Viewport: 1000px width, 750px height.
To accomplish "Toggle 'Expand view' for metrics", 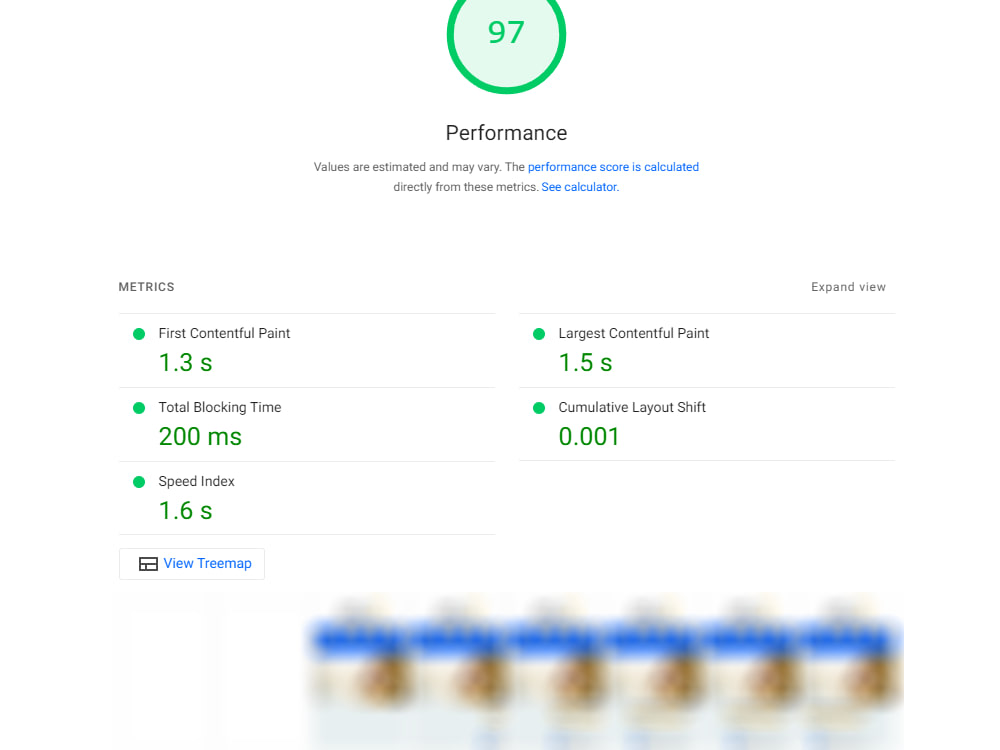I will [x=848, y=287].
